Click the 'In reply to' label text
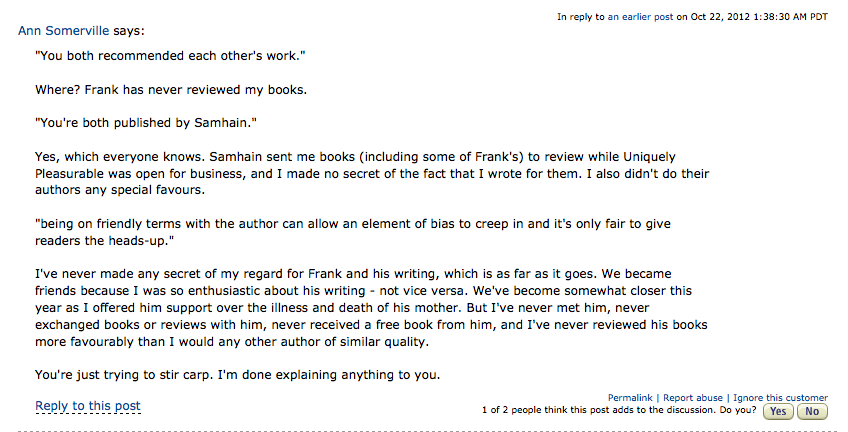 [x=581, y=17]
